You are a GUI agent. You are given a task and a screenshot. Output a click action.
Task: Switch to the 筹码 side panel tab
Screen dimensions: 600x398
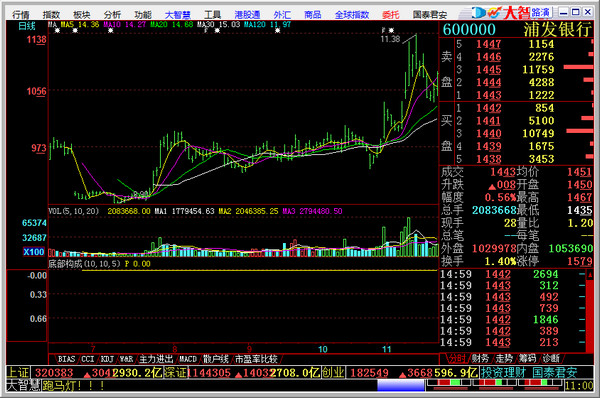pos(527,358)
